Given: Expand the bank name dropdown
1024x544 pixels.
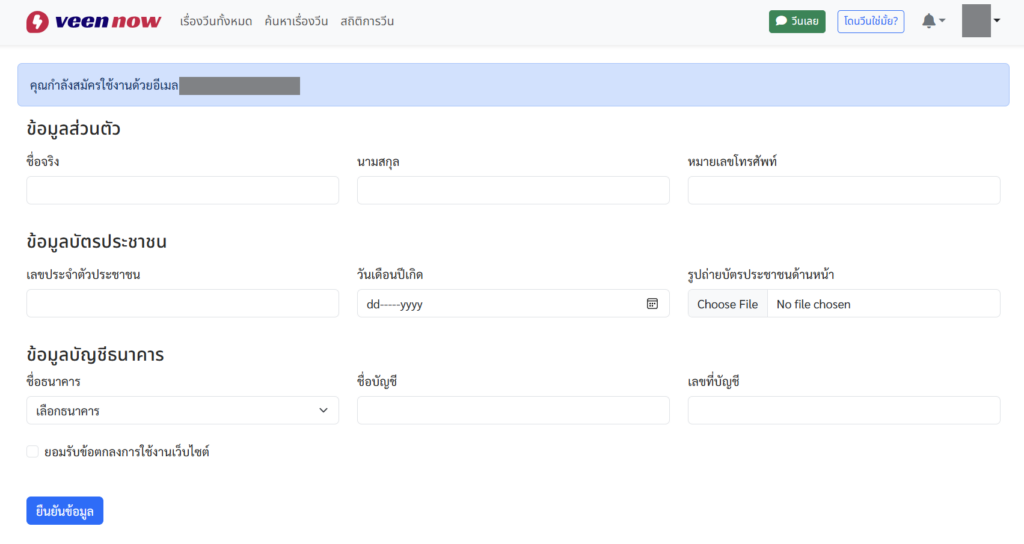Looking at the screenshot, I should point(182,411).
